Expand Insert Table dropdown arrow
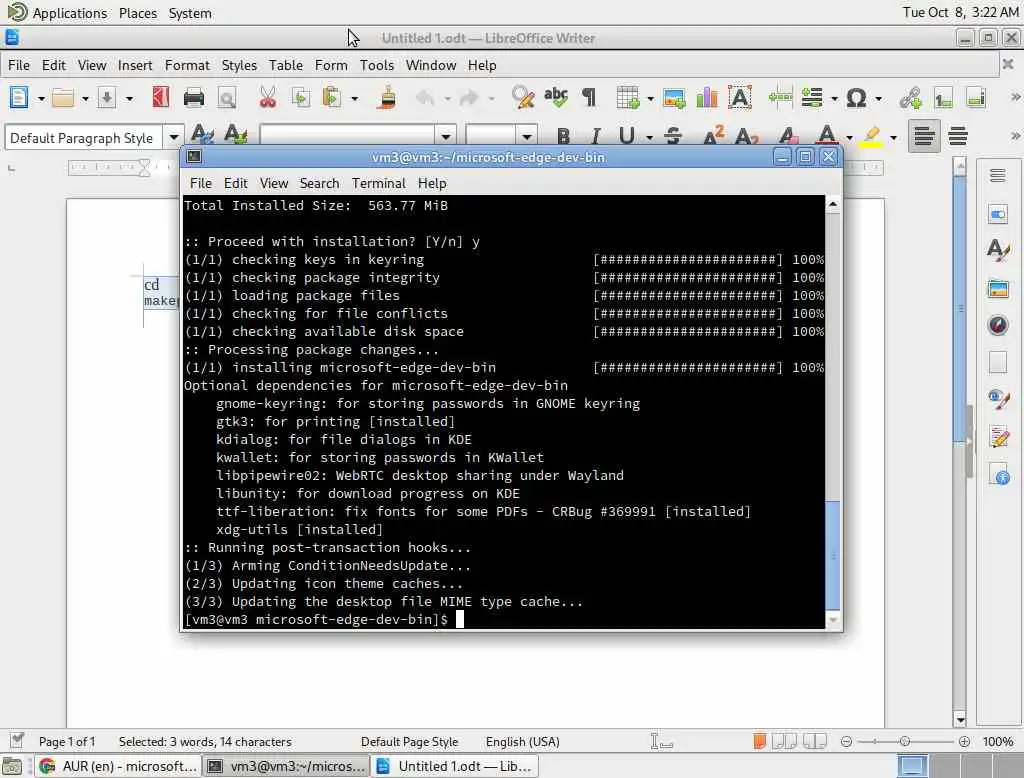 tap(650, 99)
